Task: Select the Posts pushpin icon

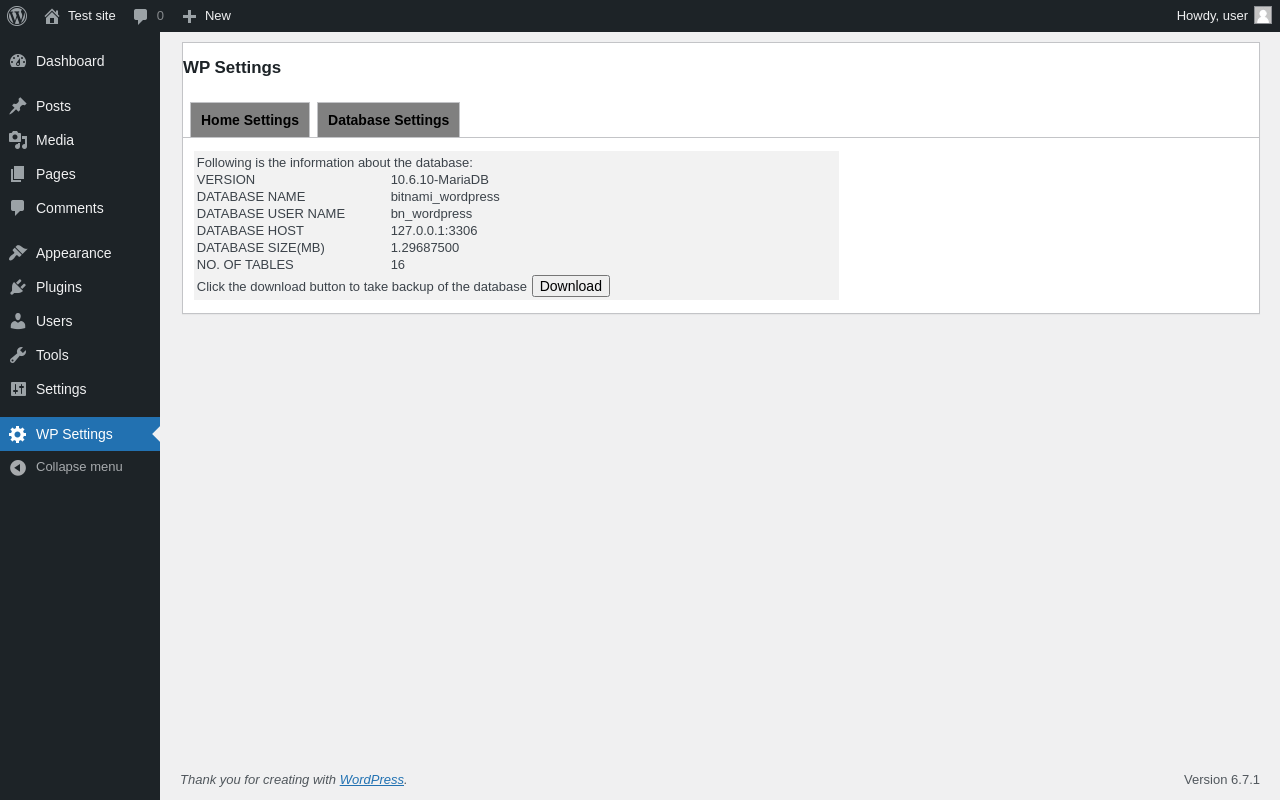Action: (x=18, y=106)
